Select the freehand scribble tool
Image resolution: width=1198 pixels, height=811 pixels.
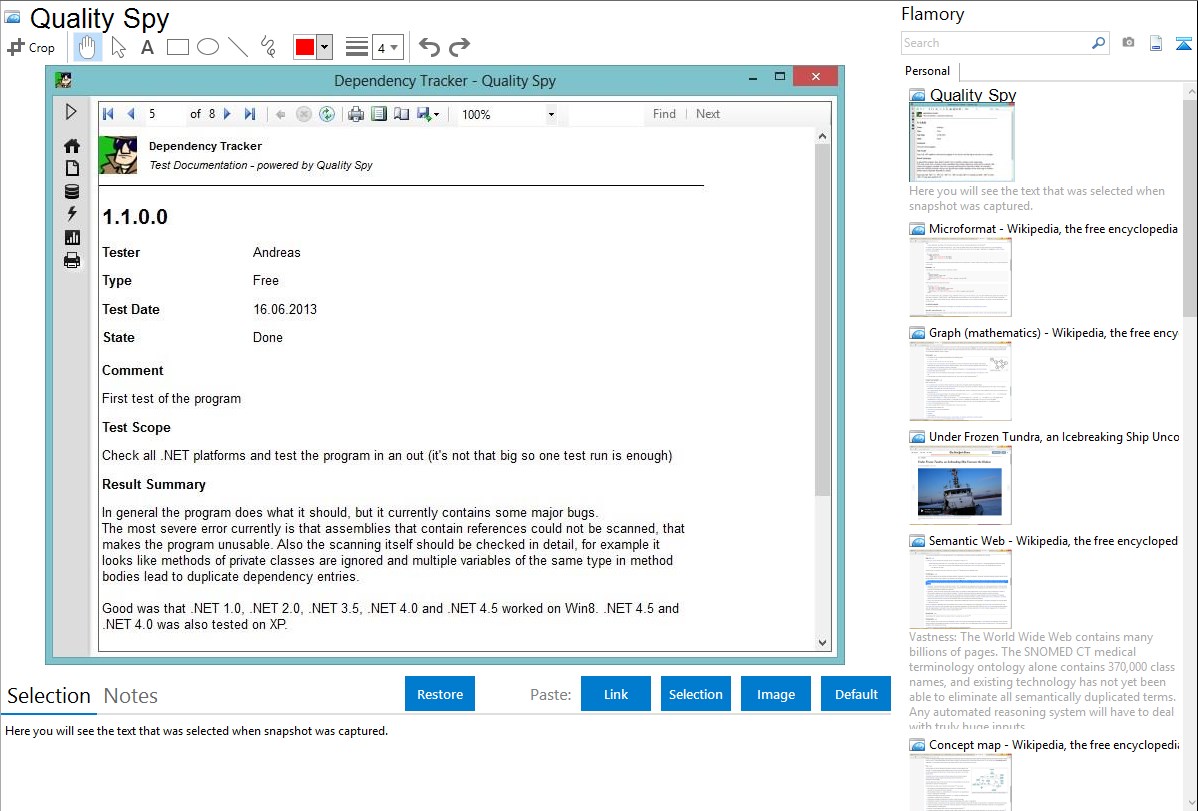point(268,47)
